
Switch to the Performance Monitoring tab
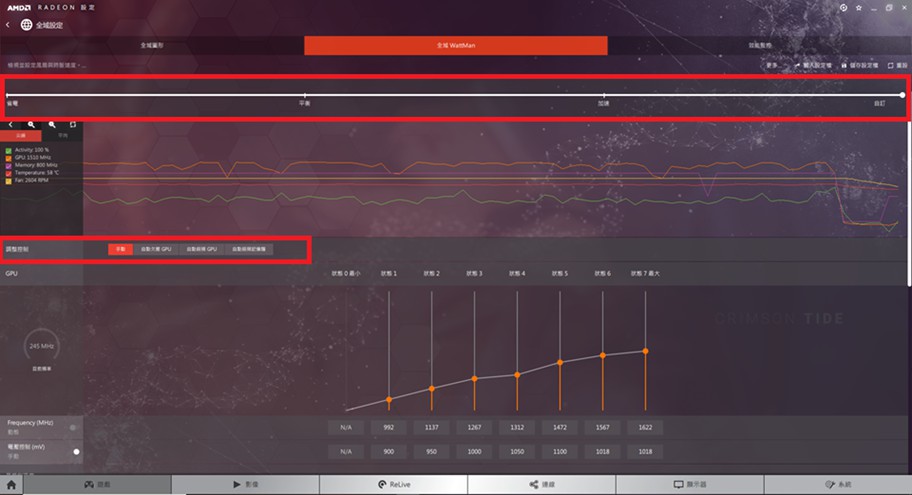click(760, 45)
